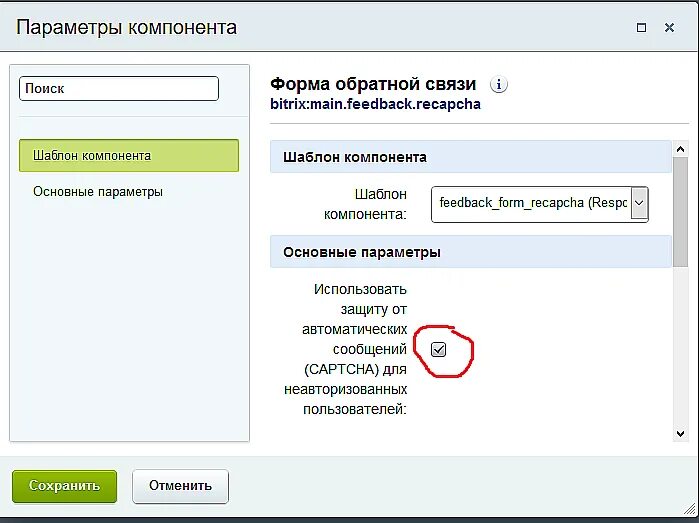Click the vertical scrollbar thumb
This screenshot has width=699, height=523.
coord(680,212)
